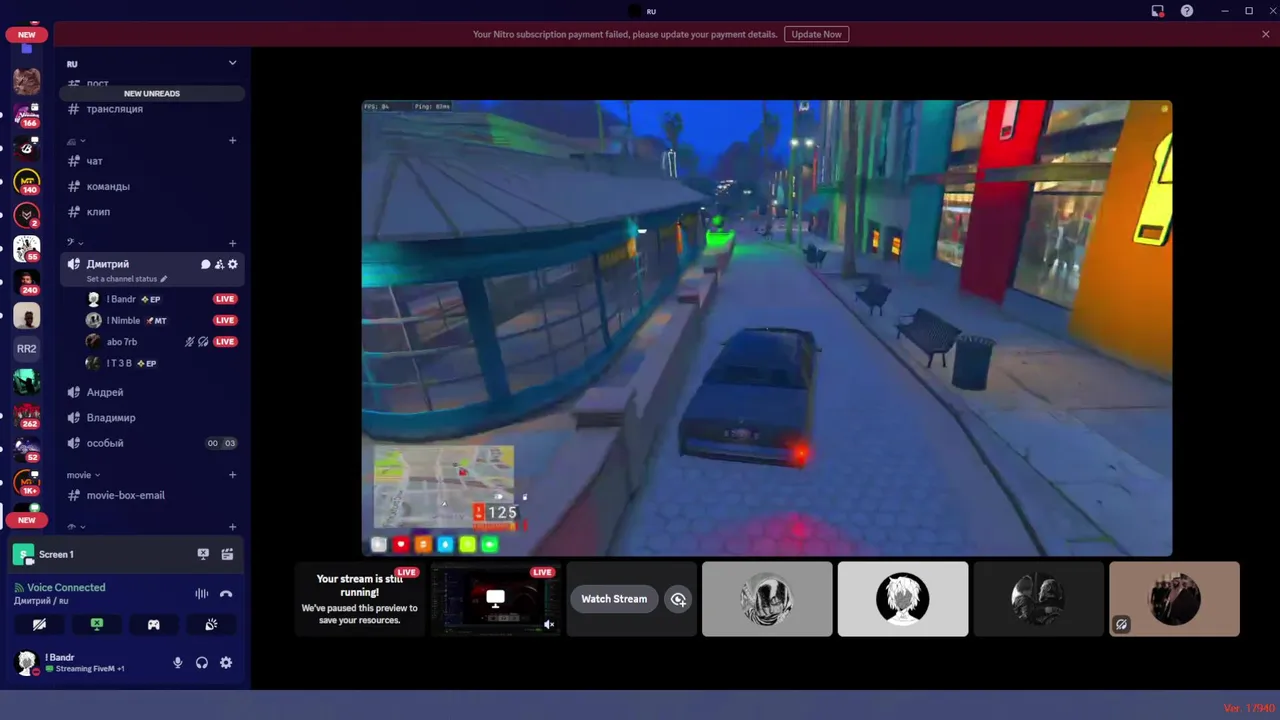Screen dimensions: 1280x720
Task: Click the LIVE badge next to abo 7rb
Action: pyautogui.click(x=225, y=341)
